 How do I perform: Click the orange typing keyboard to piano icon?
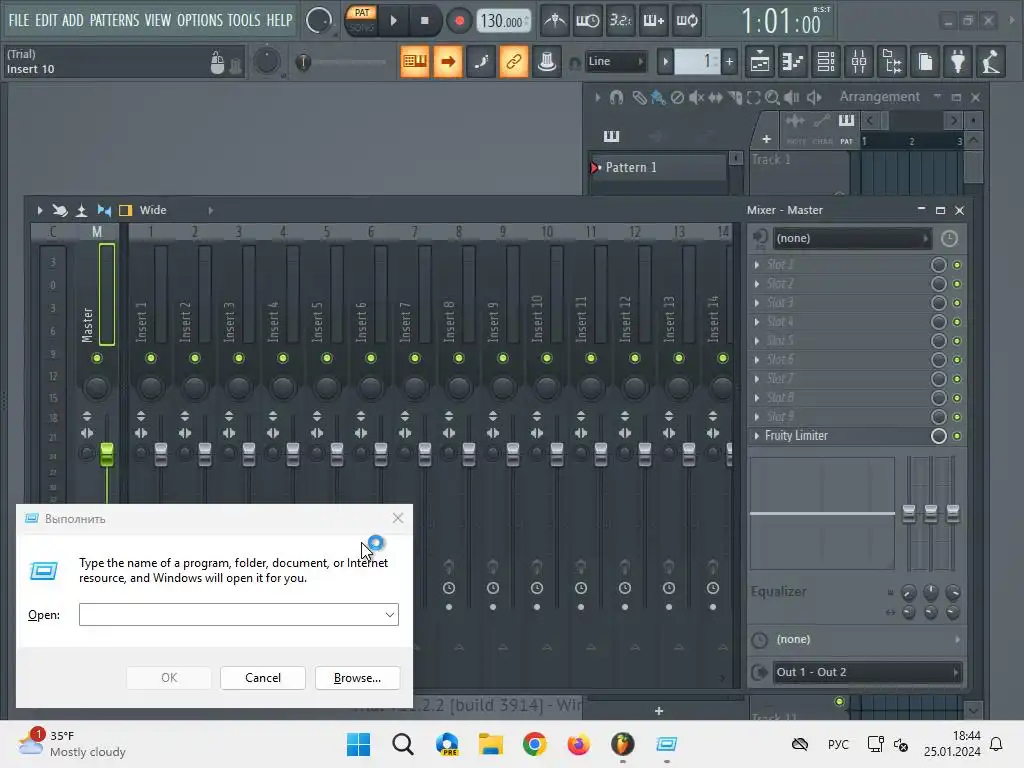tap(415, 62)
